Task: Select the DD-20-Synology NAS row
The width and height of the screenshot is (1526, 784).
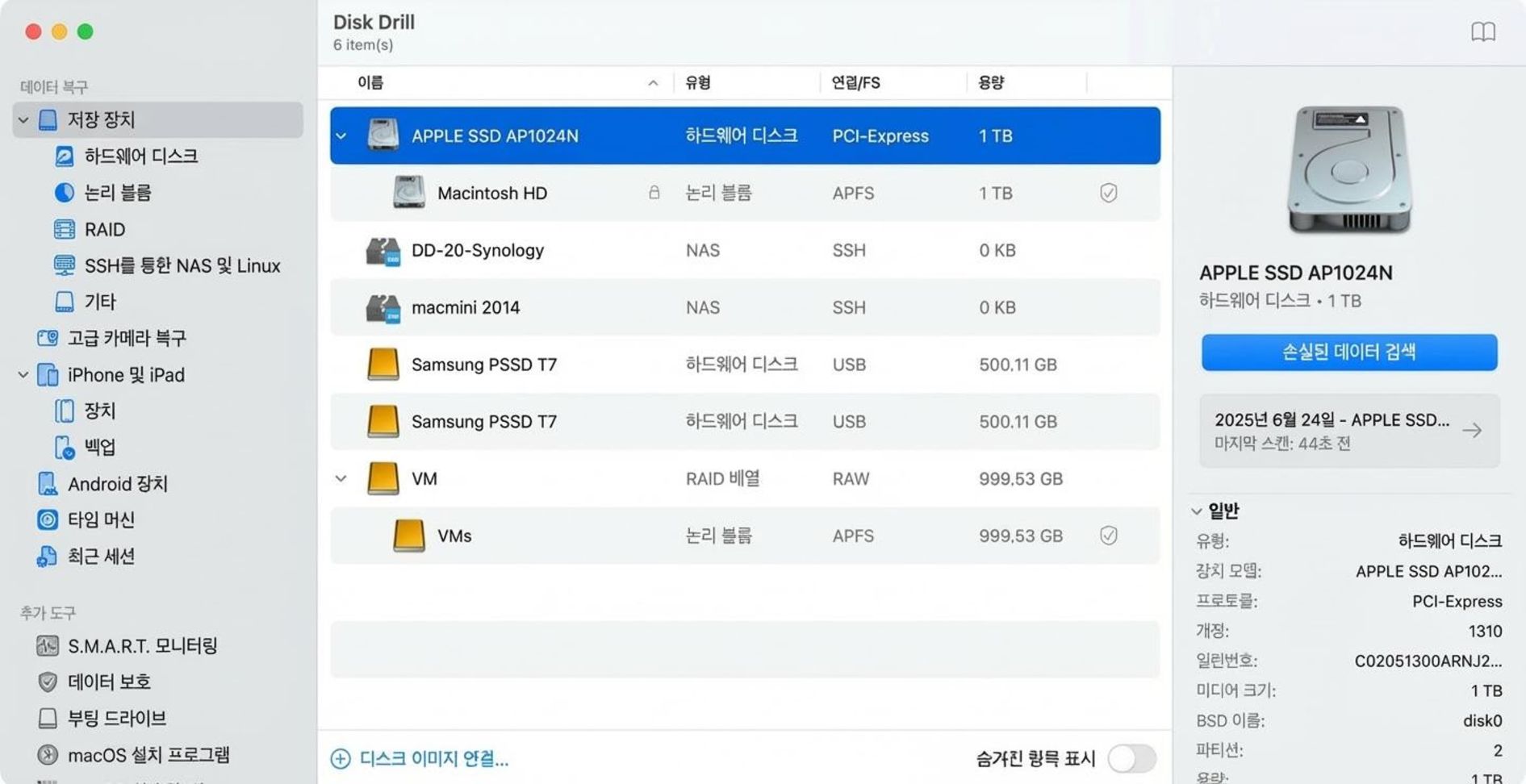Action: pyautogui.click(x=478, y=250)
